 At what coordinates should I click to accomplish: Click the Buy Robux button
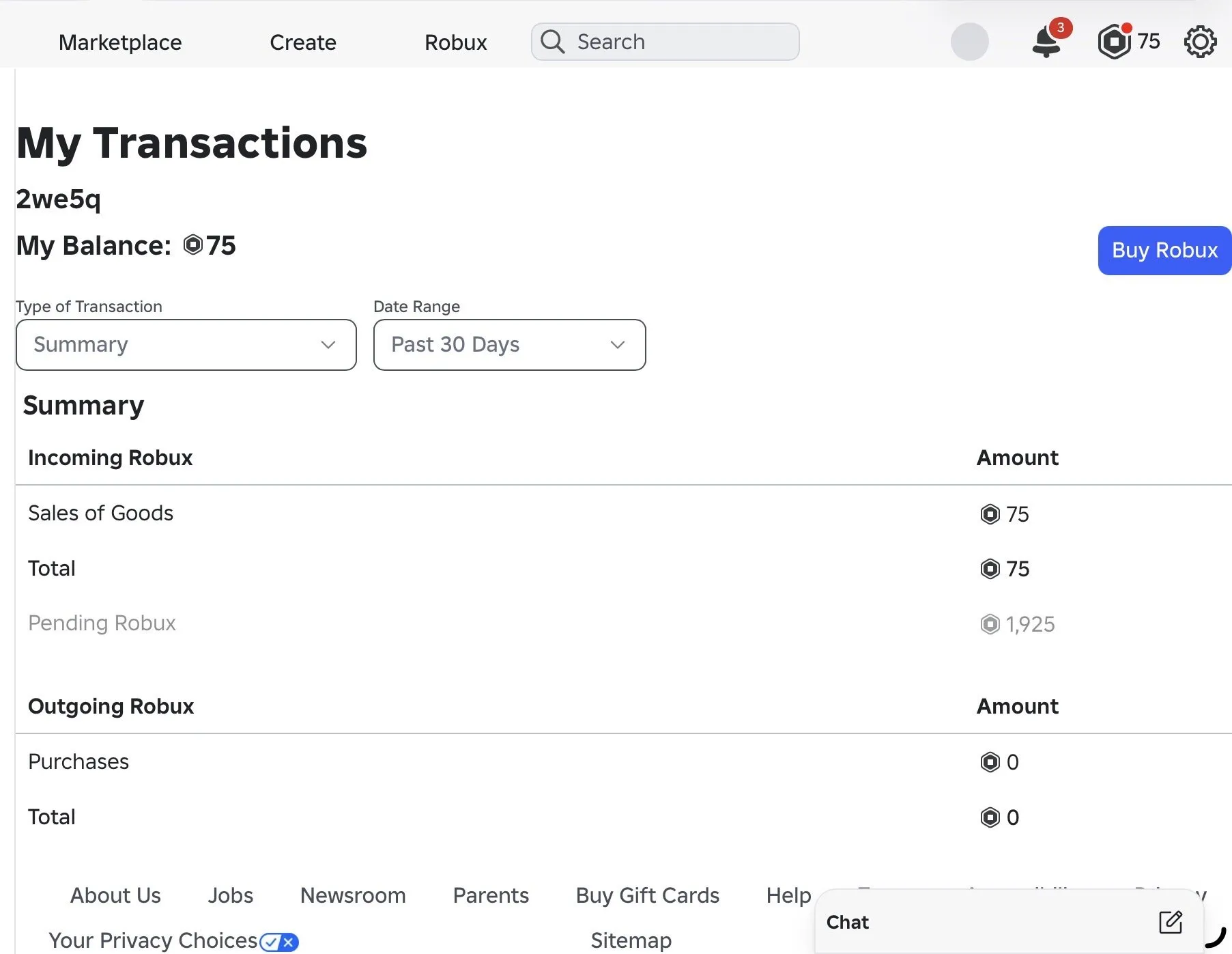pos(1164,251)
